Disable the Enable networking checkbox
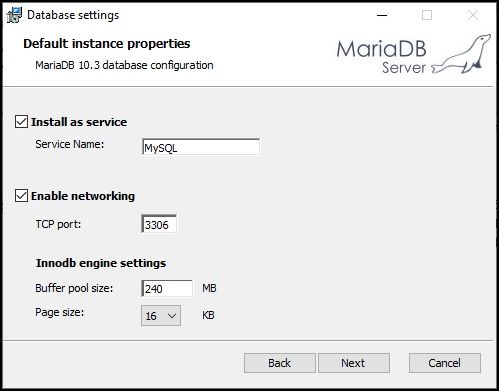 21,196
